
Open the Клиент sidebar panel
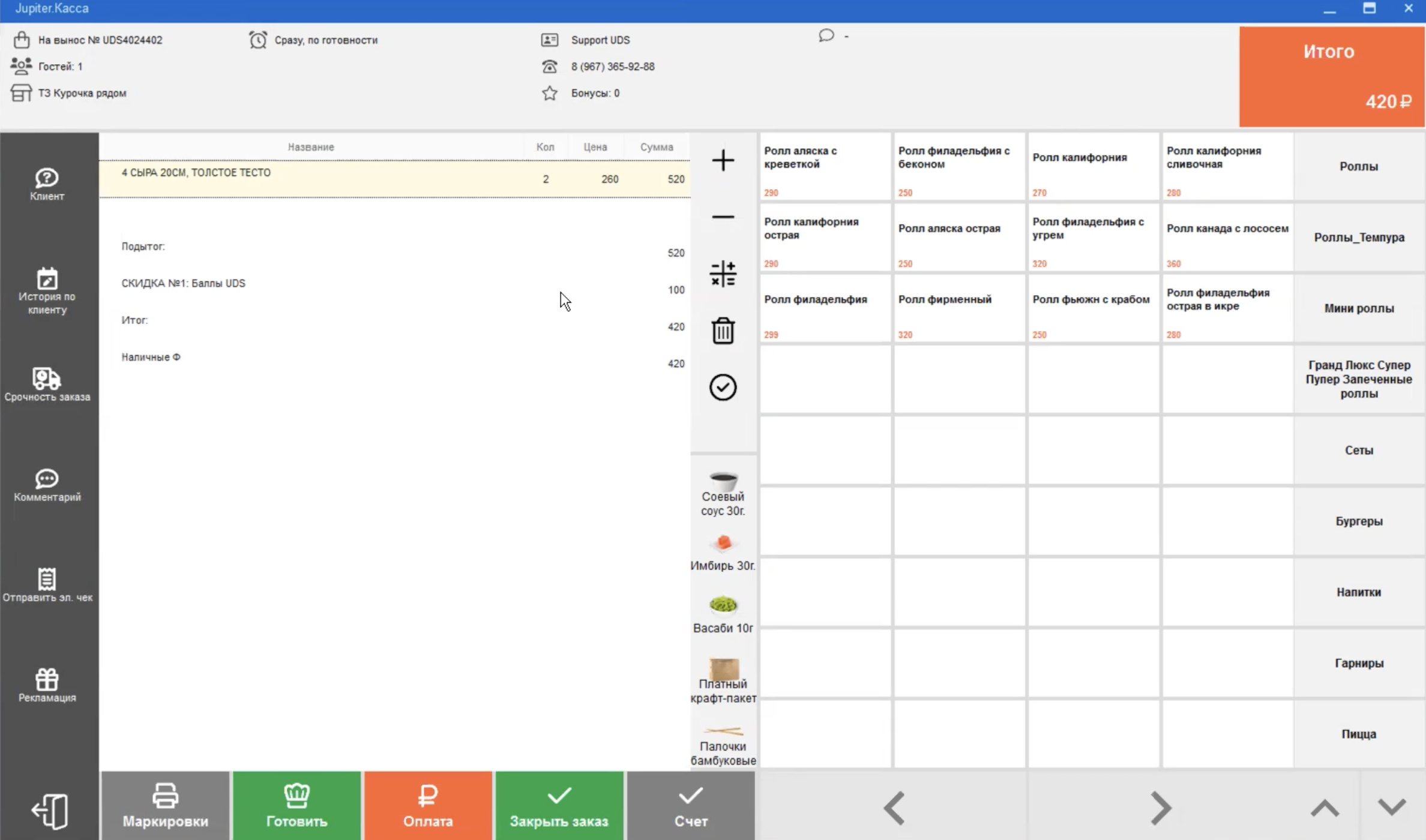[47, 184]
